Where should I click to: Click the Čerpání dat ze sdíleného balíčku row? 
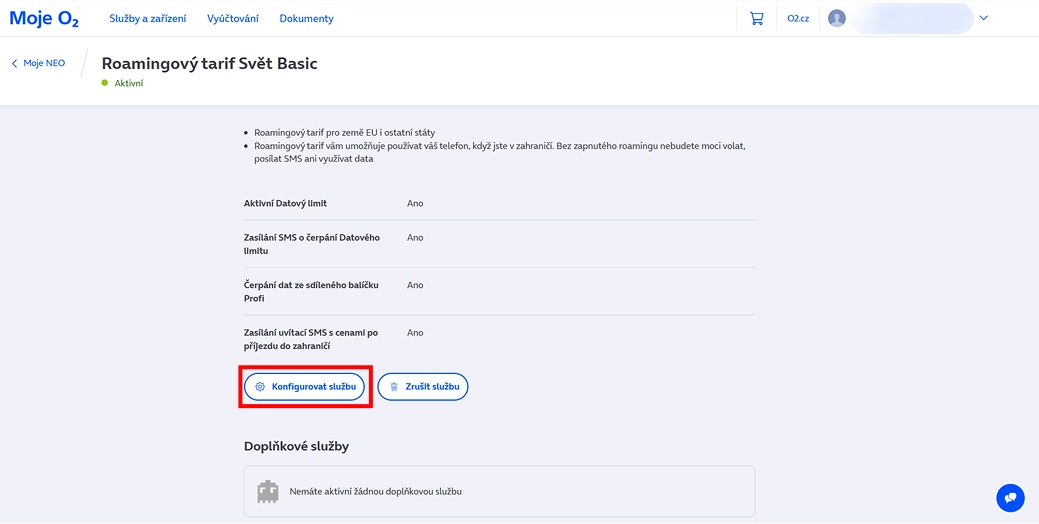pyautogui.click(x=499, y=291)
